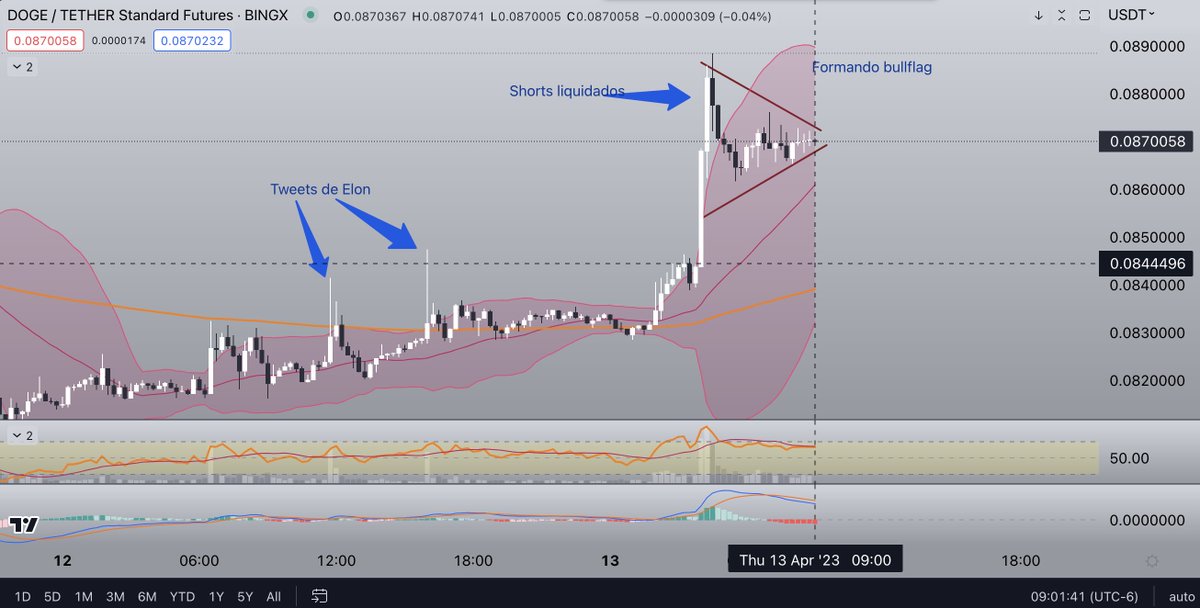
Task: Click the 0.0830000 price scale label
Action: coord(1147,333)
